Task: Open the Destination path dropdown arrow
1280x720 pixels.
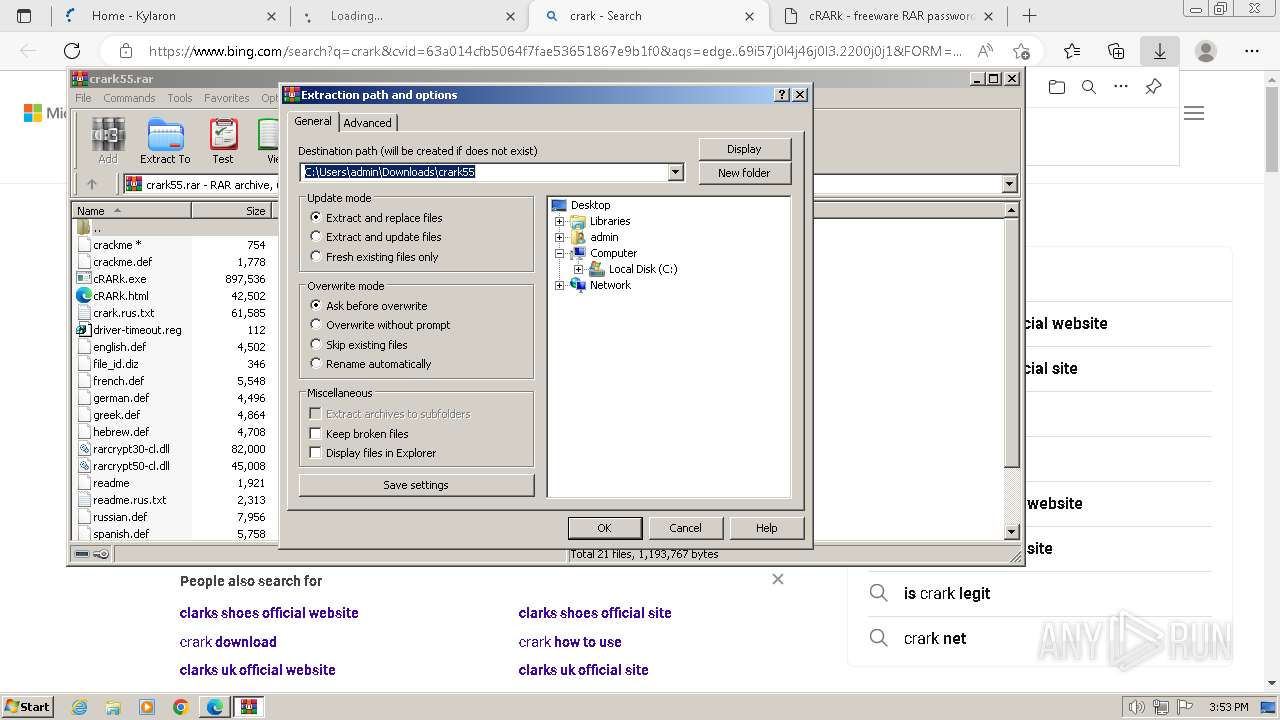Action: [676, 172]
